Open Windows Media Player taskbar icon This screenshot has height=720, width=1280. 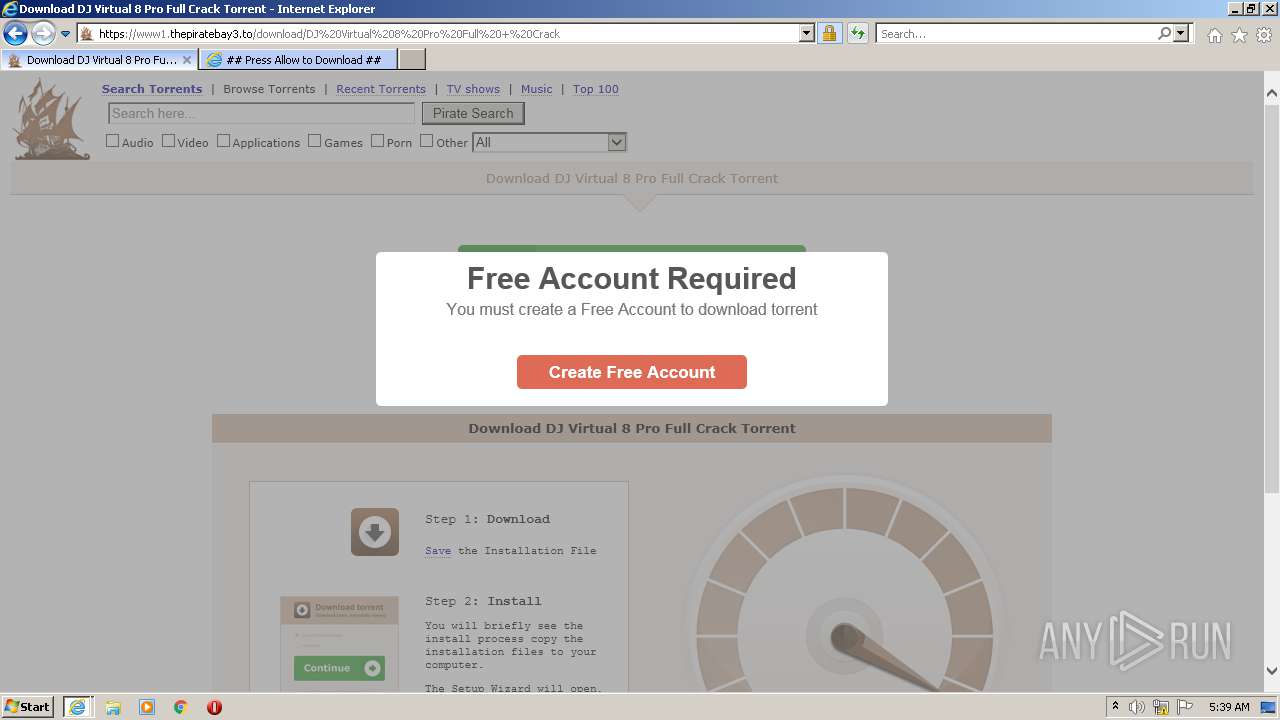click(x=147, y=707)
